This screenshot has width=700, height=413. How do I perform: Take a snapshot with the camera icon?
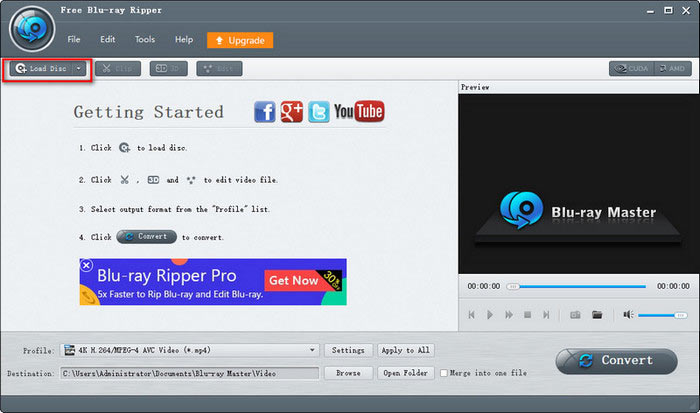coord(575,315)
